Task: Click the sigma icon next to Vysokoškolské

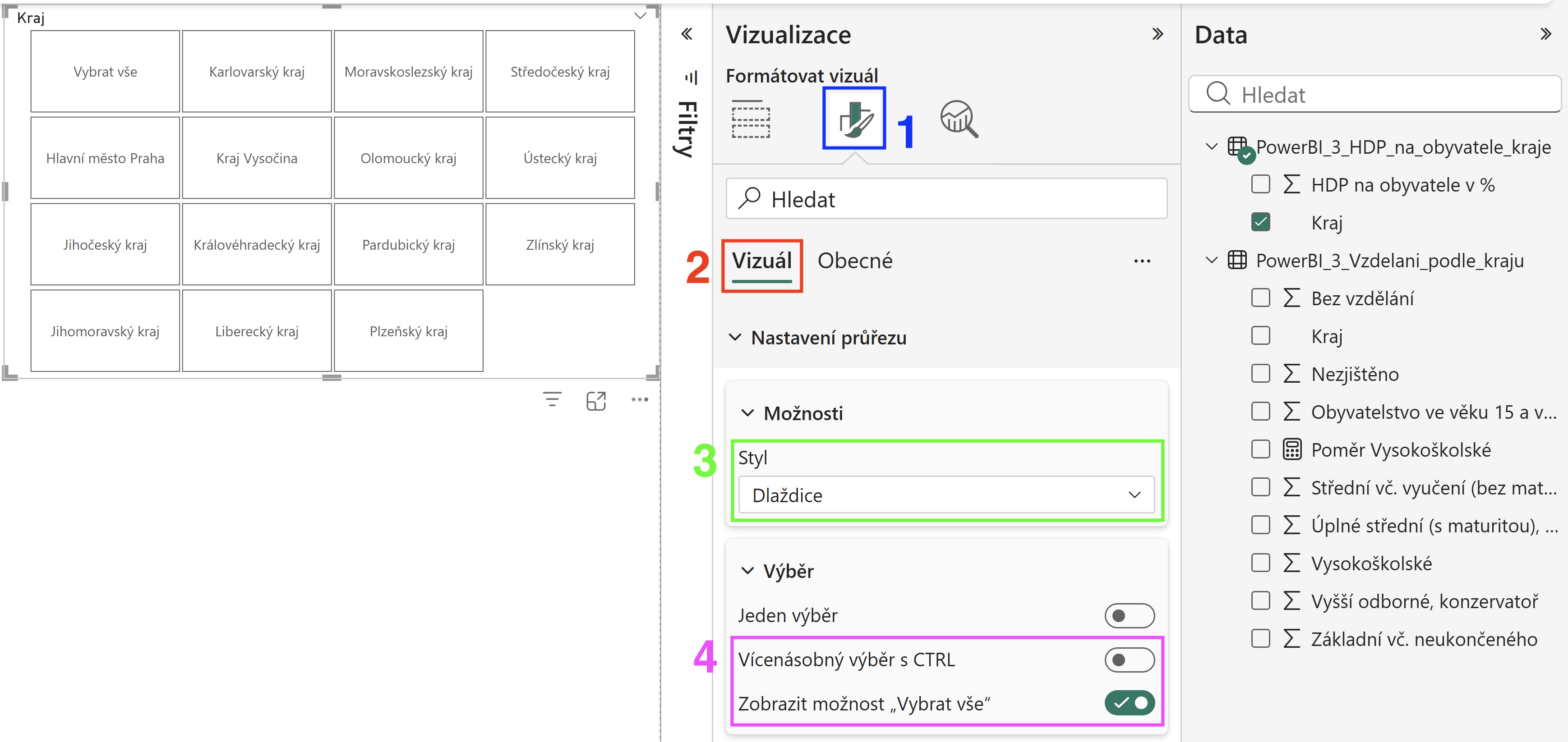Action: [x=1291, y=563]
